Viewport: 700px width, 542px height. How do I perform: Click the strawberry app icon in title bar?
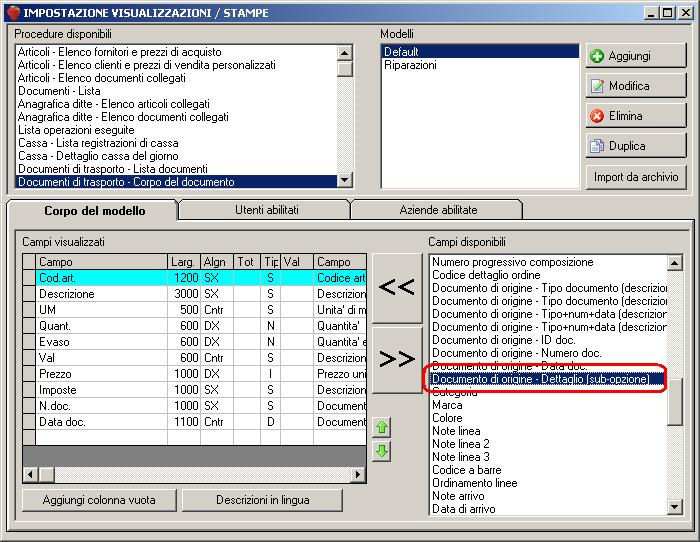[14, 13]
